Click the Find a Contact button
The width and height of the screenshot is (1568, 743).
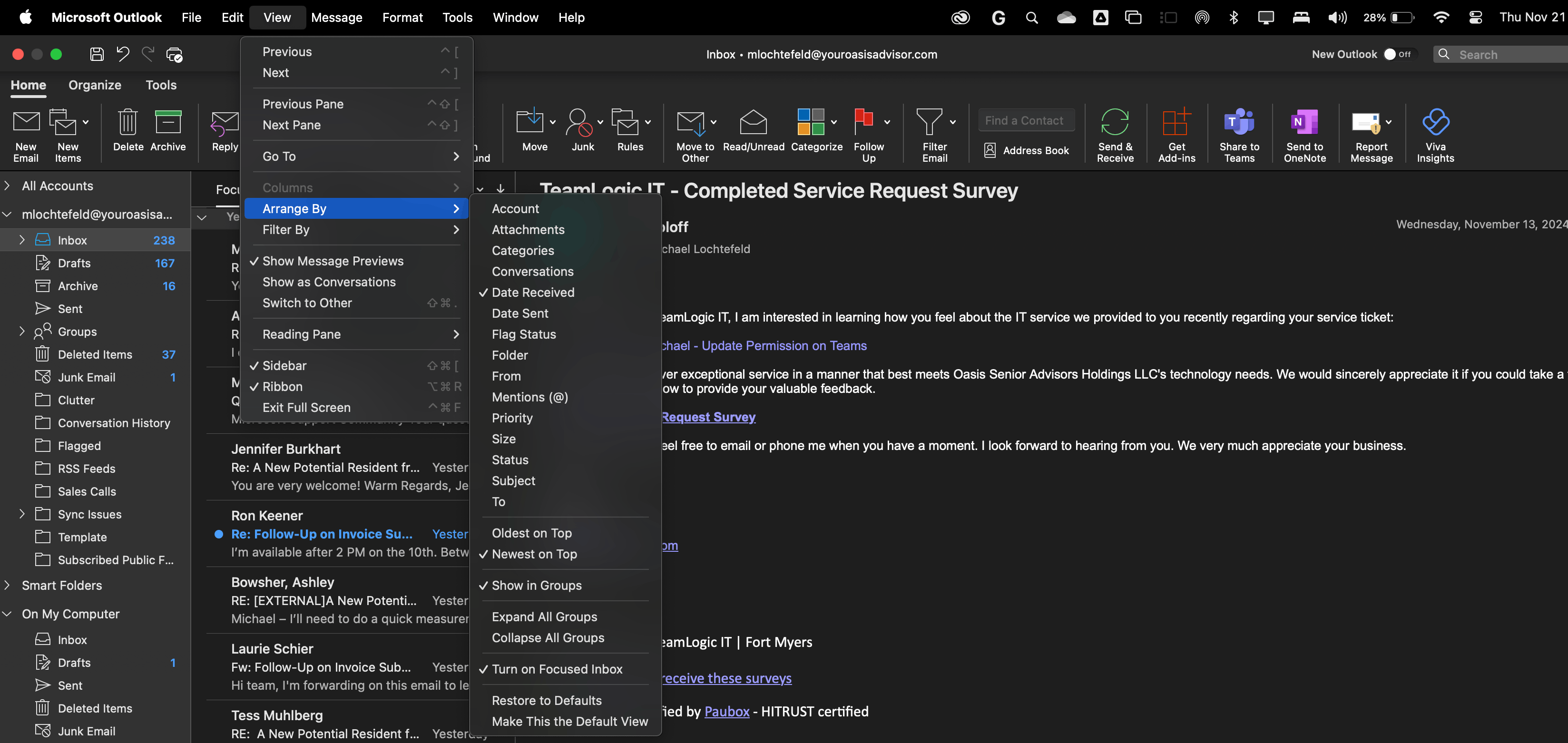click(x=1025, y=120)
